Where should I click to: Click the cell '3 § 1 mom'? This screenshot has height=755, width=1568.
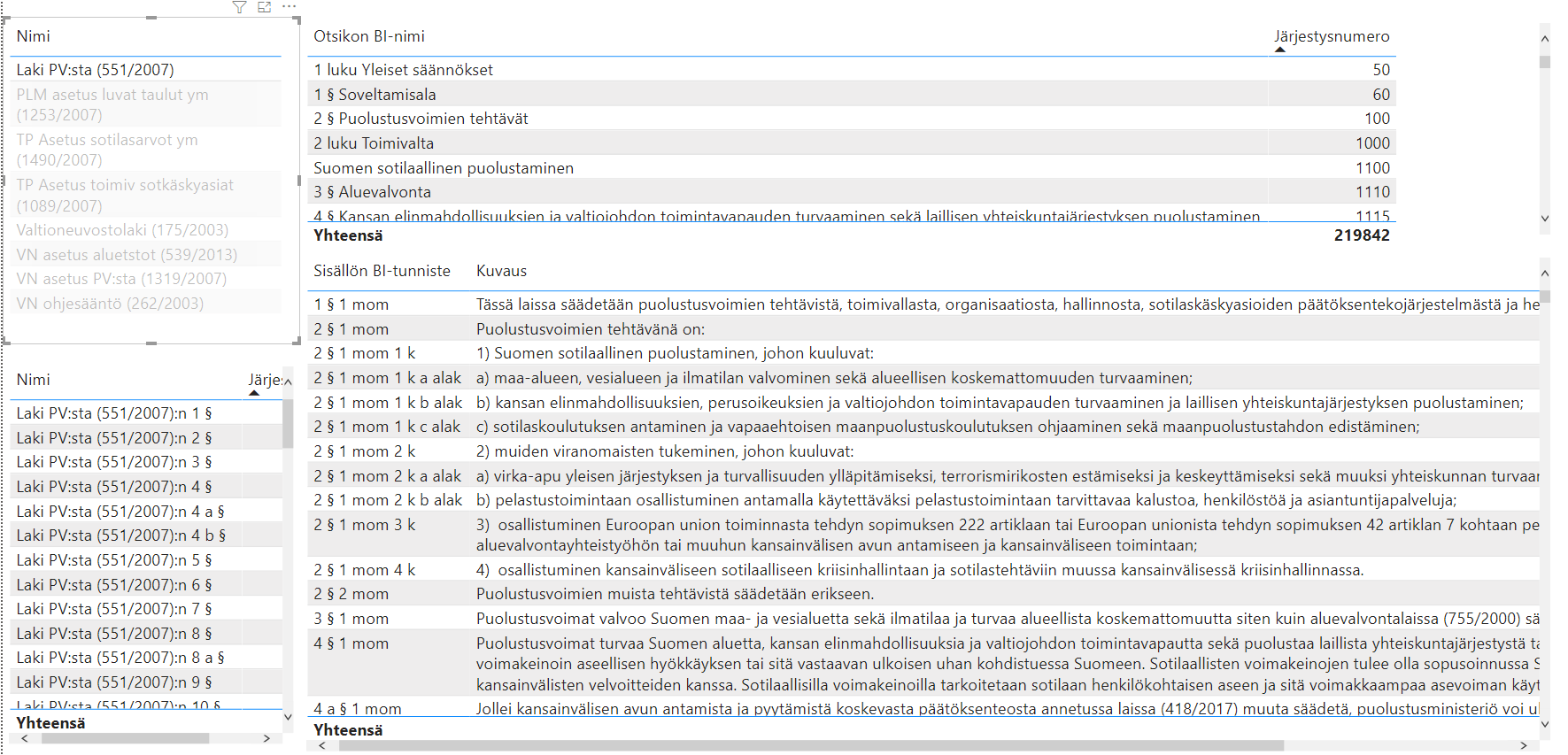pyautogui.click(x=351, y=619)
